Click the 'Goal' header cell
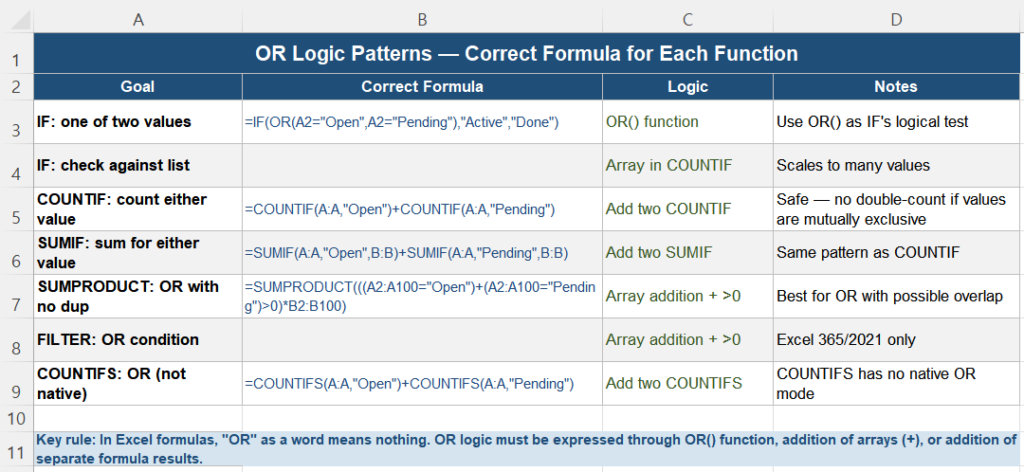 (138, 87)
